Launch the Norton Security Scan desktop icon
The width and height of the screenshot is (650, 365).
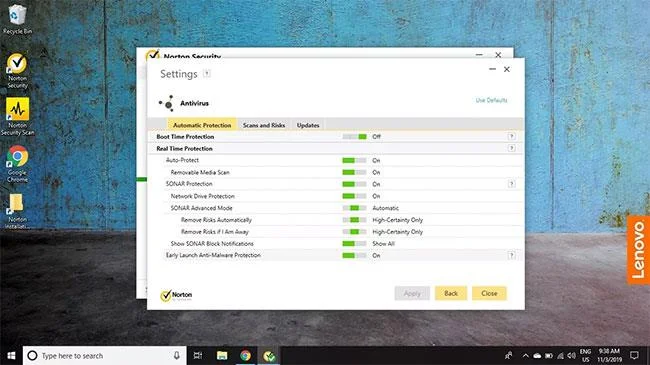pos(17,117)
